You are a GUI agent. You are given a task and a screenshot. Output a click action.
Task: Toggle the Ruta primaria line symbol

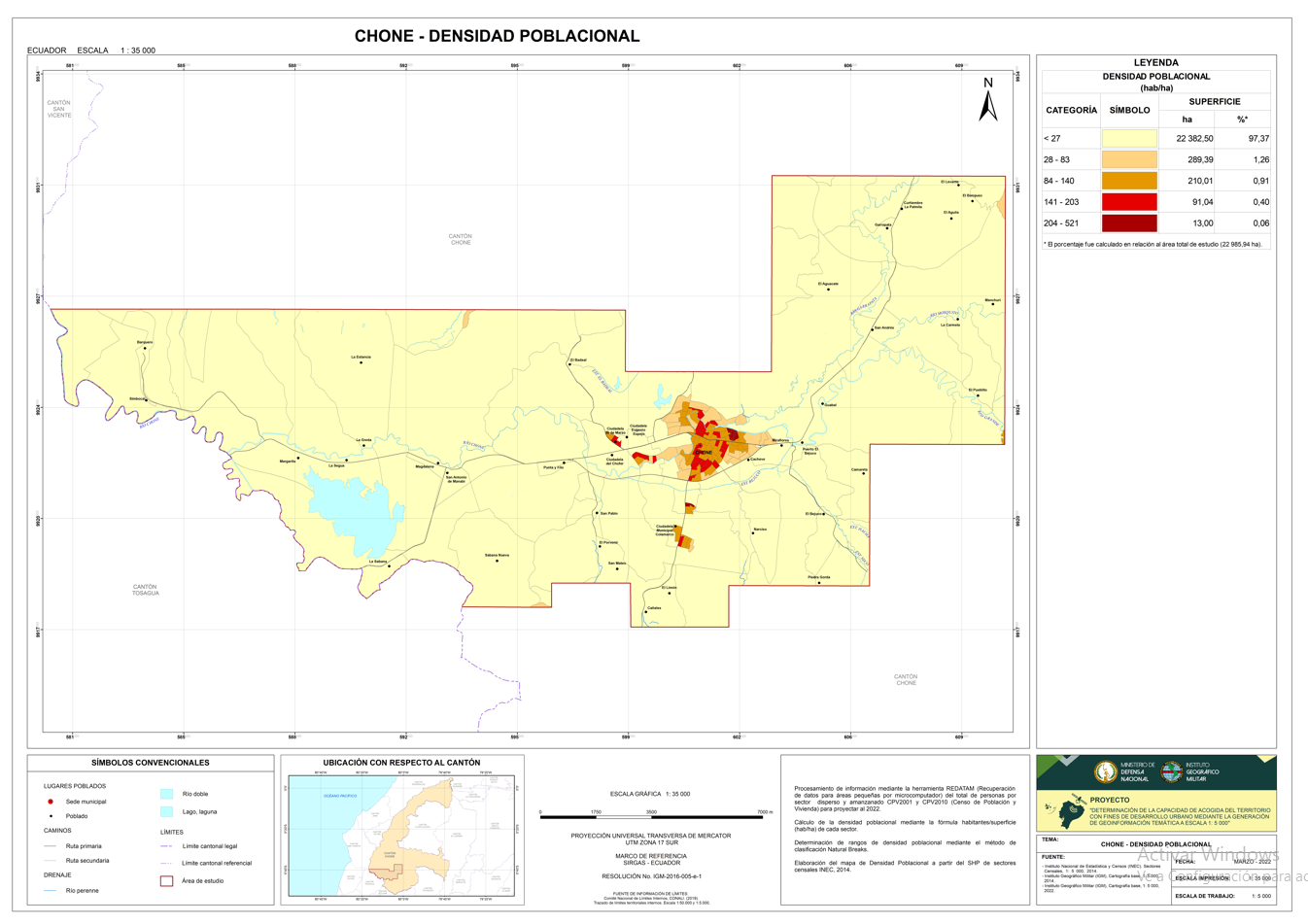click(x=52, y=845)
